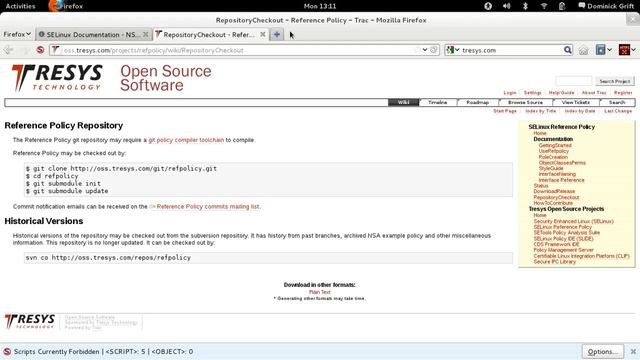
Task: Click the browser Forward arrow
Action: tap(25, 50)
